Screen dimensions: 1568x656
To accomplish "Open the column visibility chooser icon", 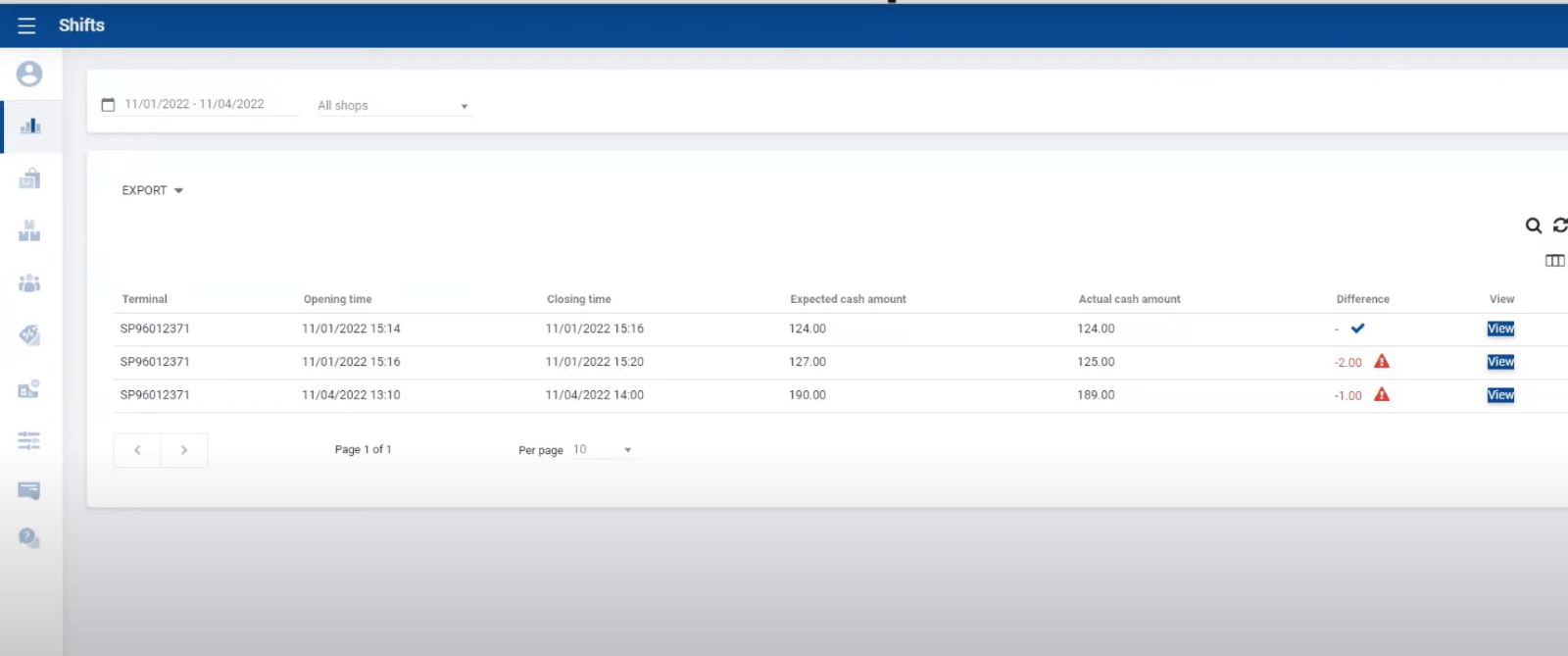I will tap(1554, 261).
